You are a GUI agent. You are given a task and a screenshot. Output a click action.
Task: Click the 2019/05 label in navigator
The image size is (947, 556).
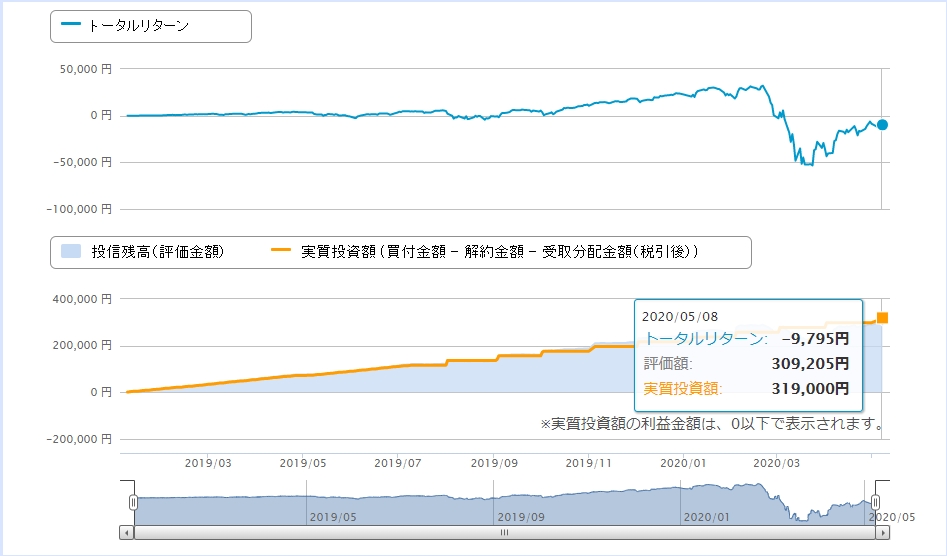pos(333,517)
